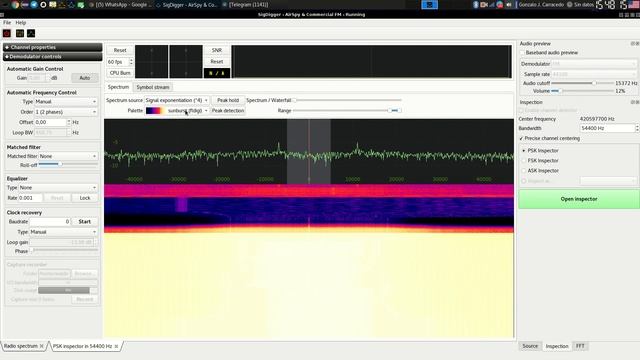Click the SNR button

[x=217, y=50]
